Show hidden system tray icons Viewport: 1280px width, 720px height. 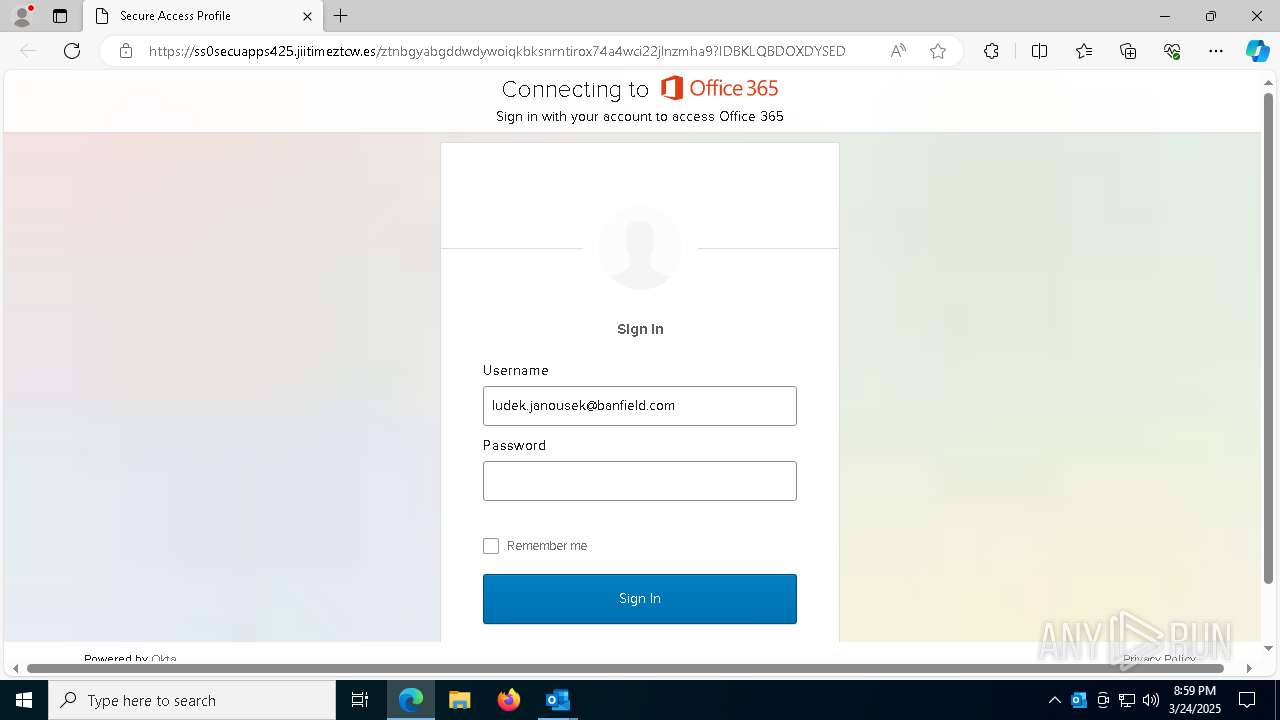[1054, 700]
